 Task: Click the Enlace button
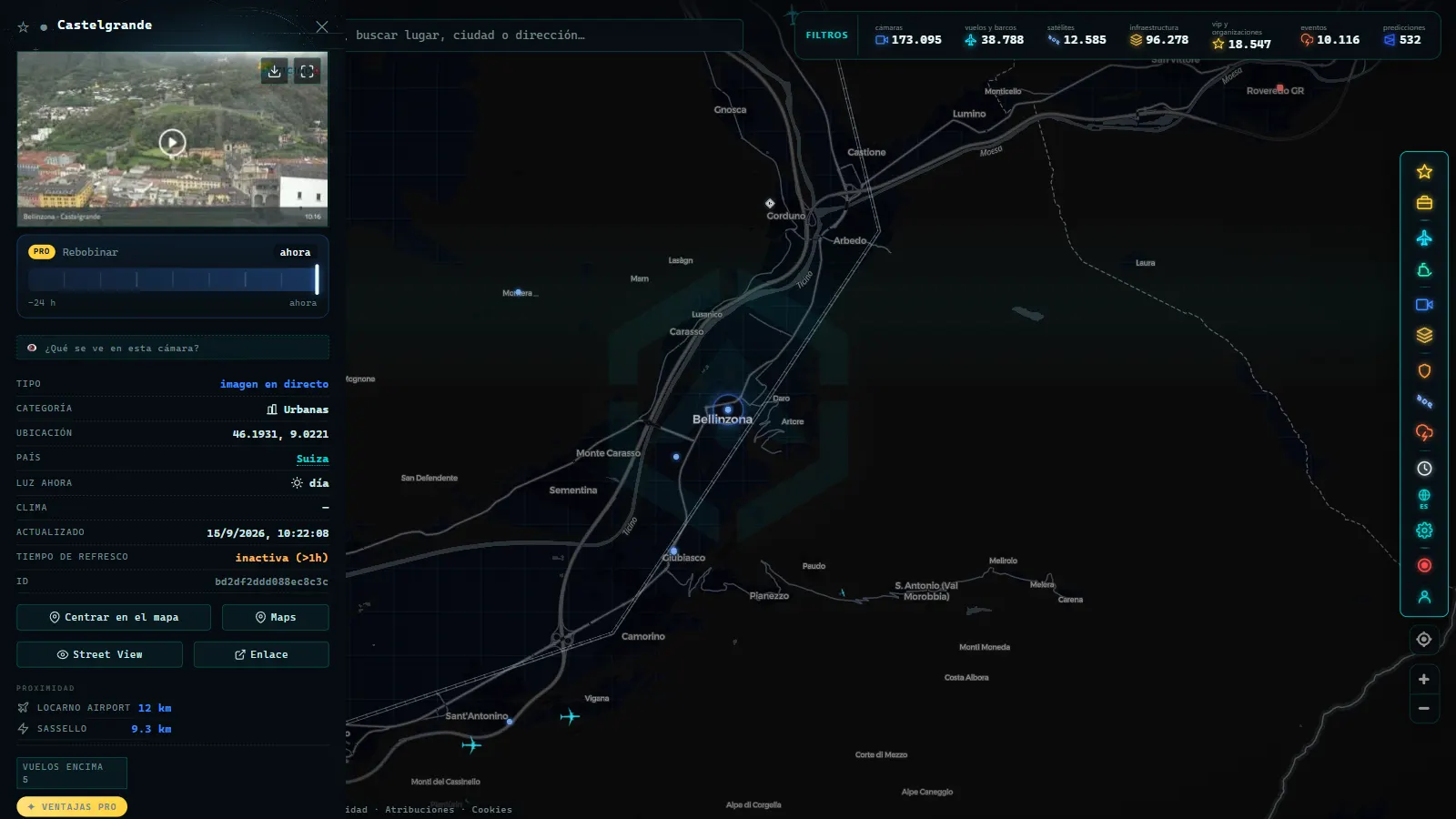261,654
